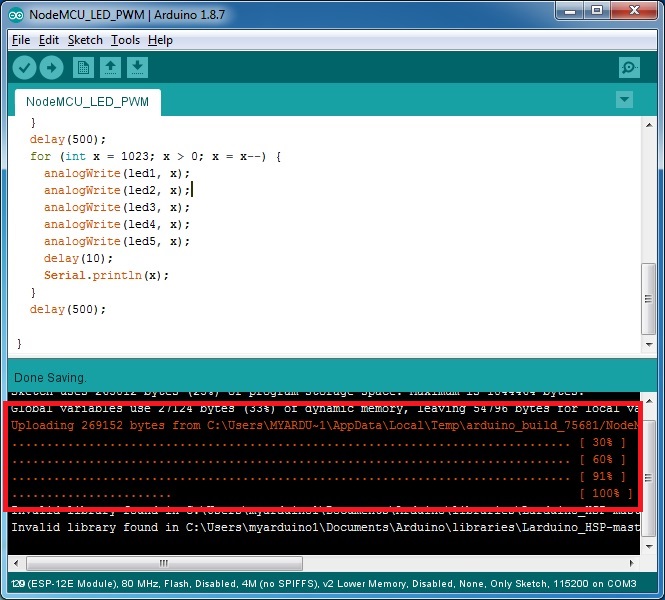
Task: Save sketch using the Save icon
Action: 137,68
